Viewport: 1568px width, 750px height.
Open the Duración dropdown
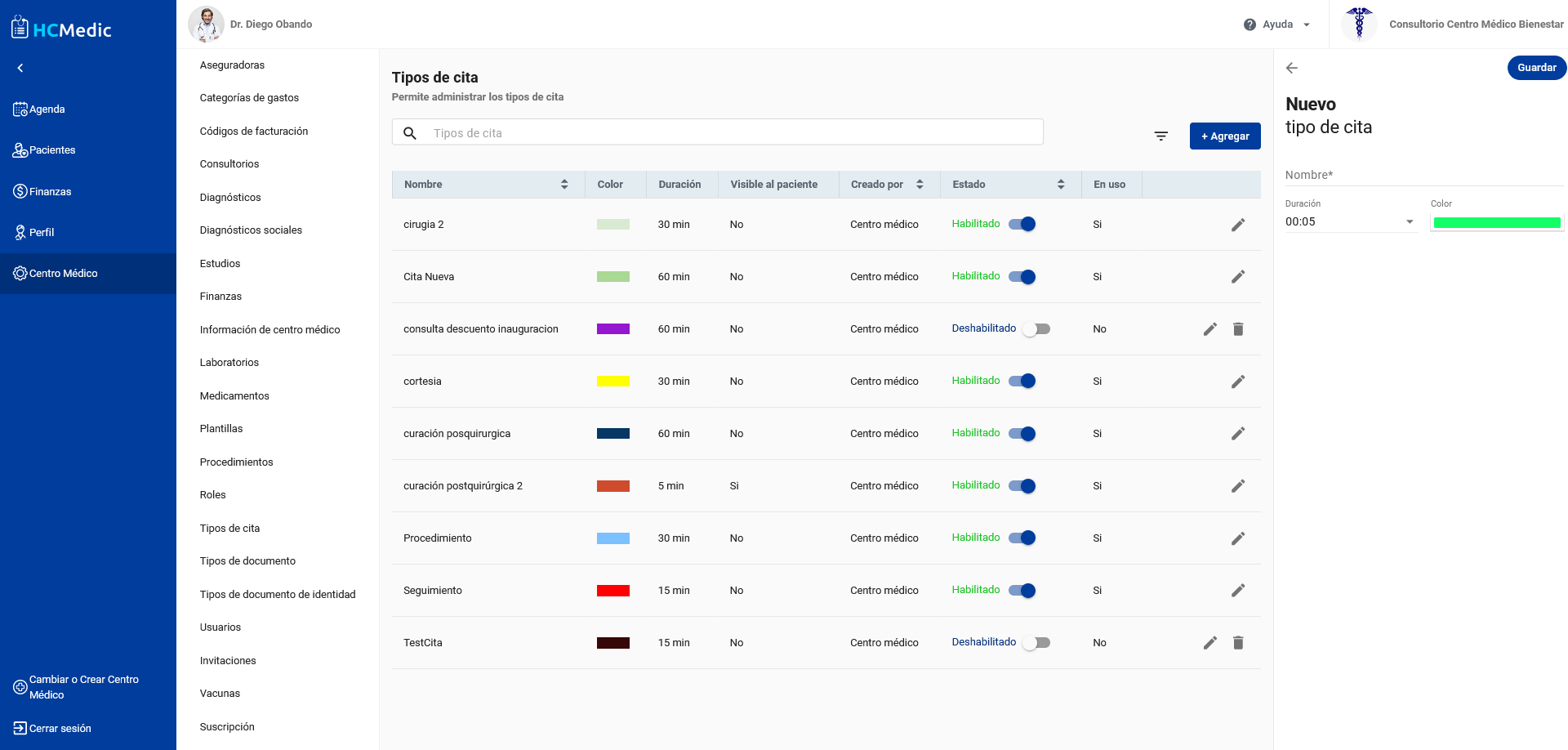pos(1350,222)
